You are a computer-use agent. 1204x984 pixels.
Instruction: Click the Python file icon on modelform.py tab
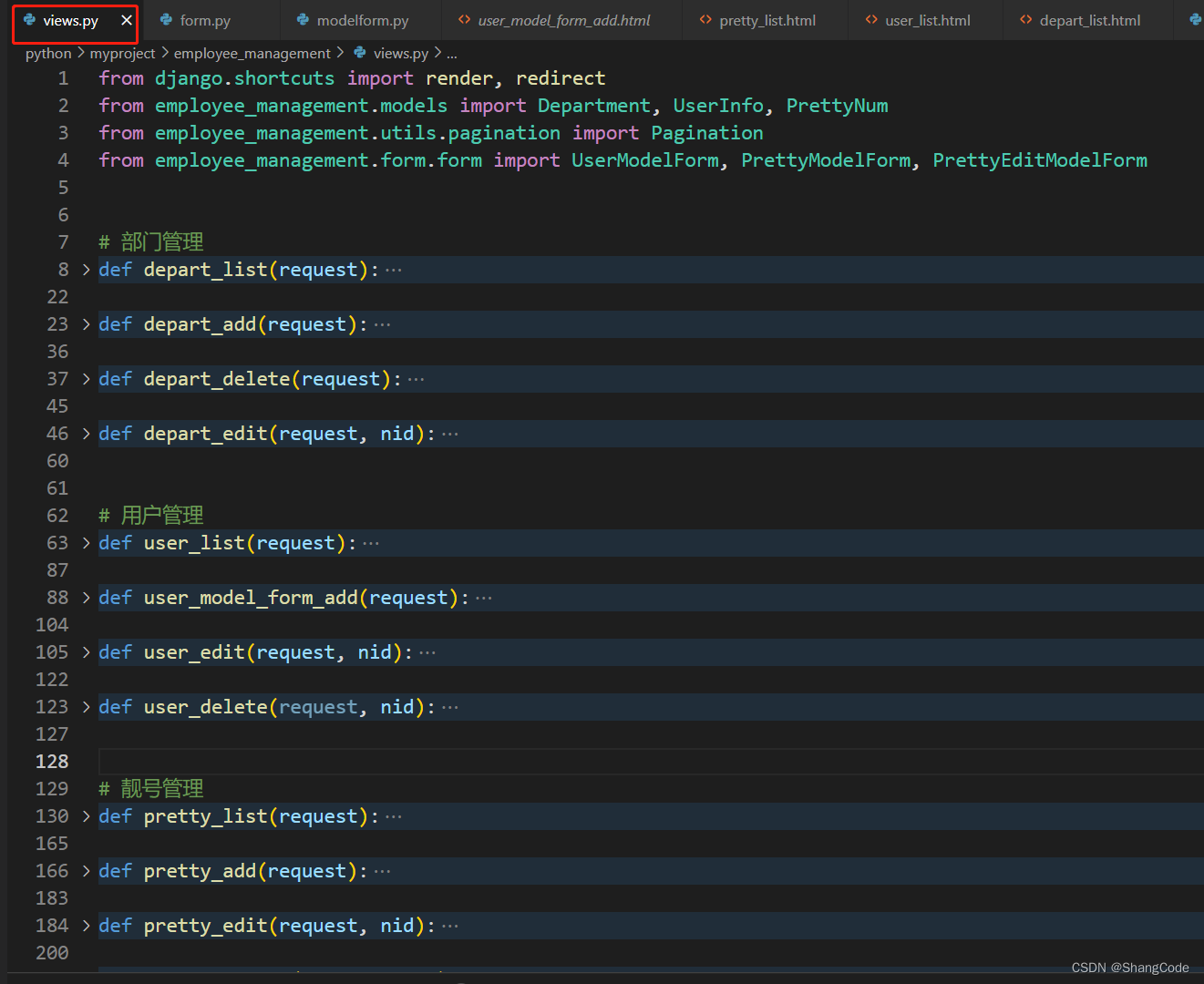click(x=303, y=19)
